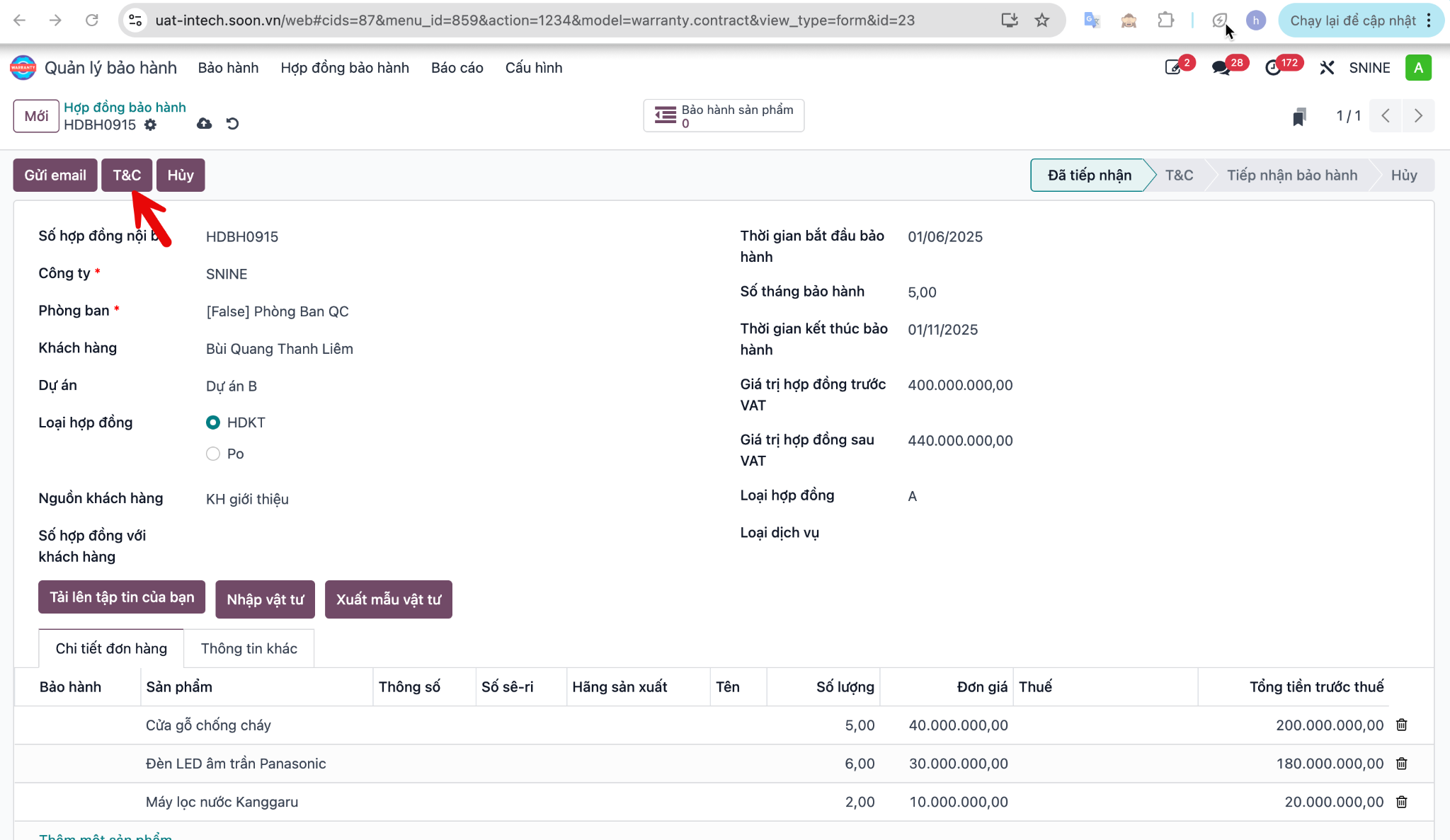Screen dimensions: 1450x840
Task: Go to previous record arrow
Action: pyautogui.click(x=1386, y=115)
